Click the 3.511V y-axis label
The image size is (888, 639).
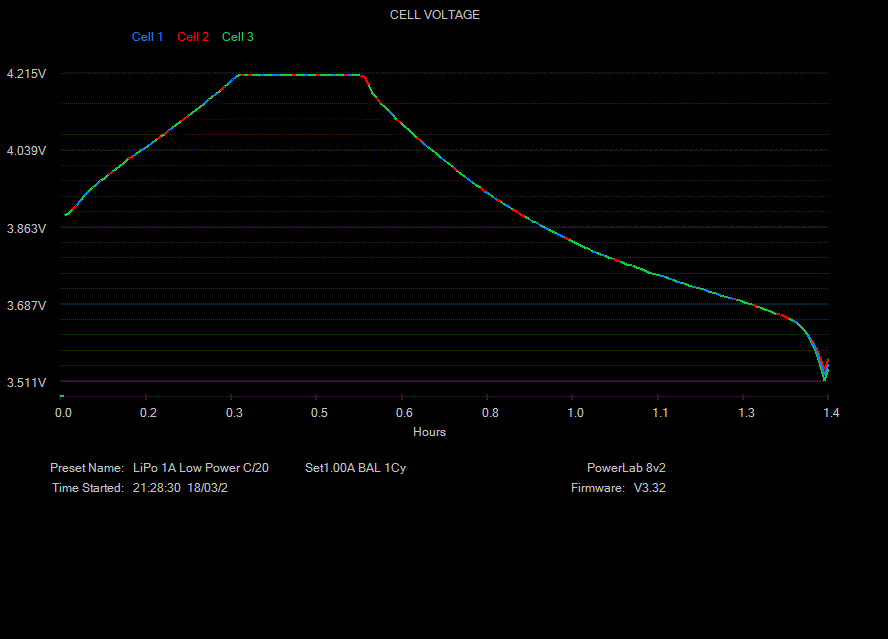pos(26,382)
